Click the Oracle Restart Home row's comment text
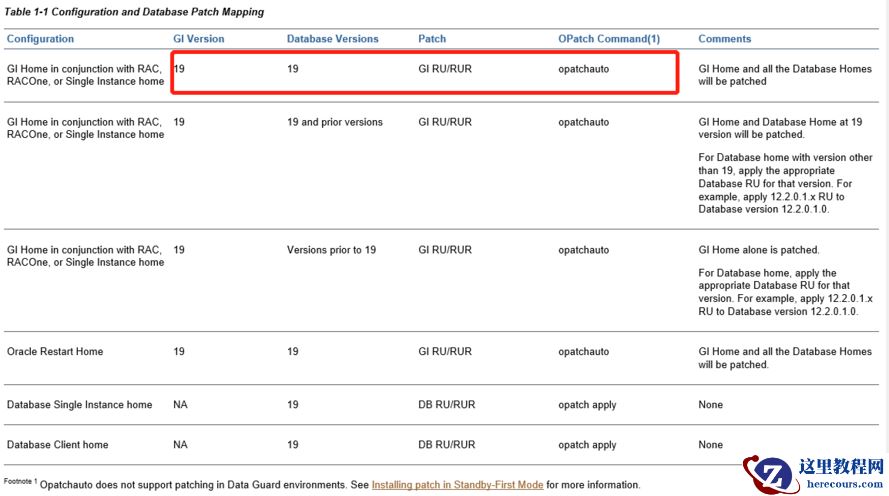 [x=785, y=358]
